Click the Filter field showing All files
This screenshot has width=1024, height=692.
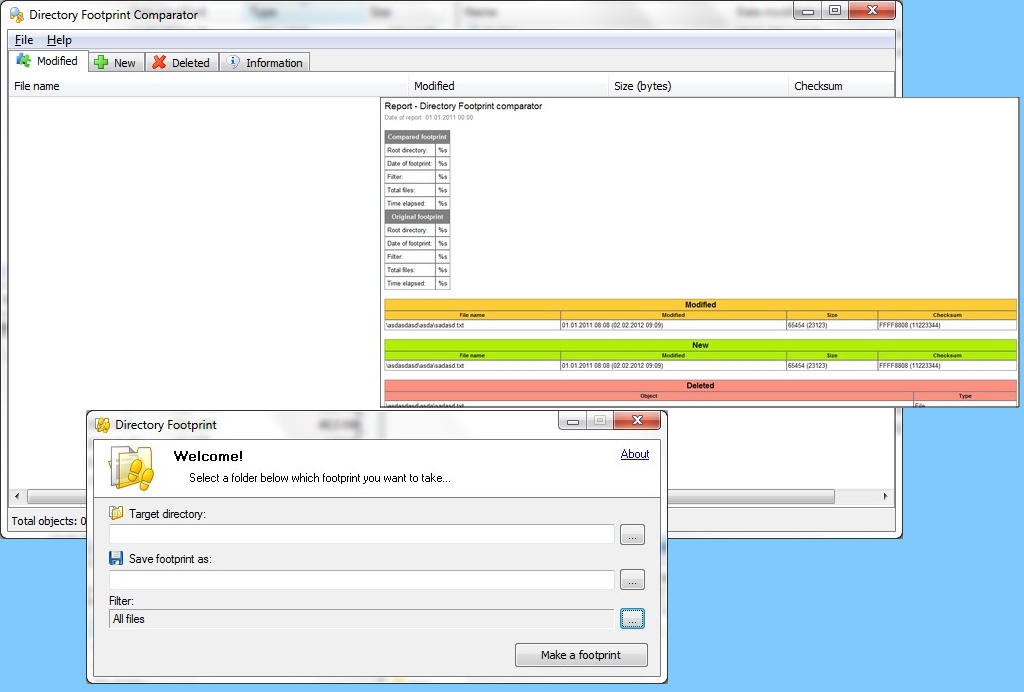[x=362, y=619]
